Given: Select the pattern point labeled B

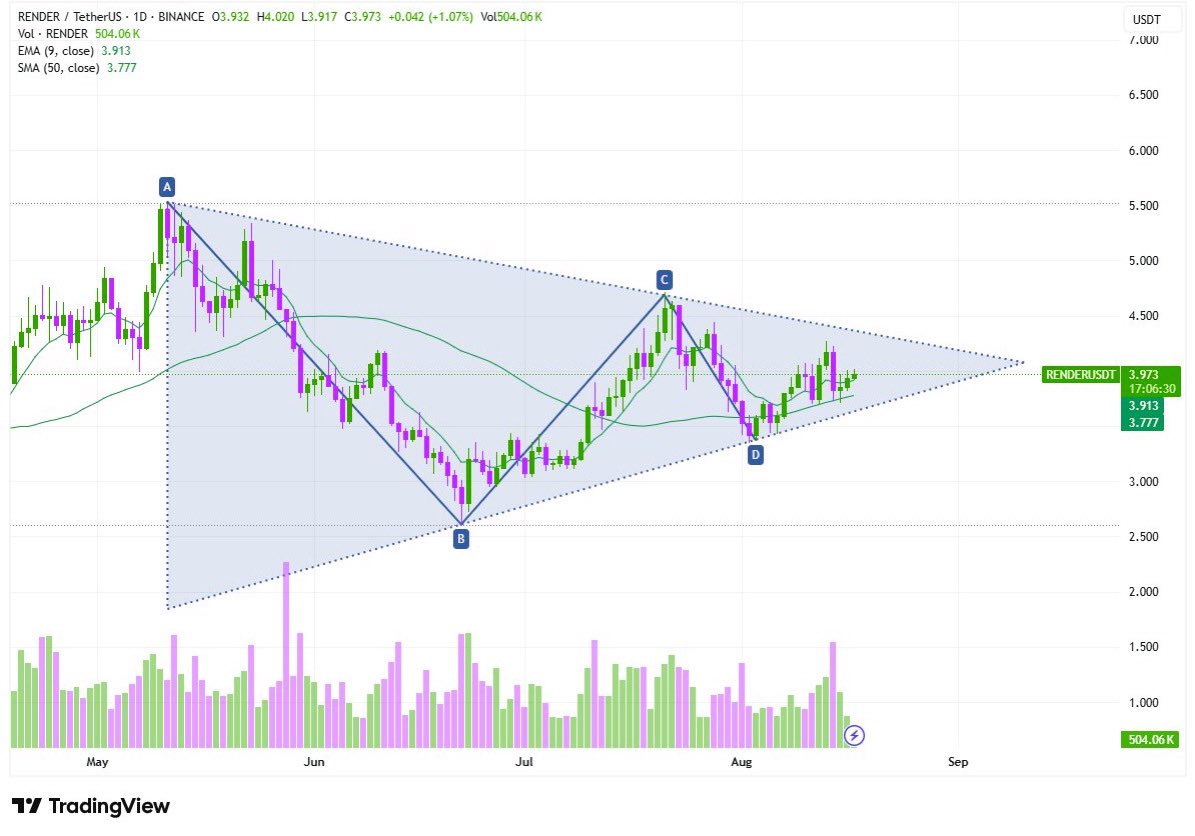Looking at the screenshot, I should pos(460,540).
